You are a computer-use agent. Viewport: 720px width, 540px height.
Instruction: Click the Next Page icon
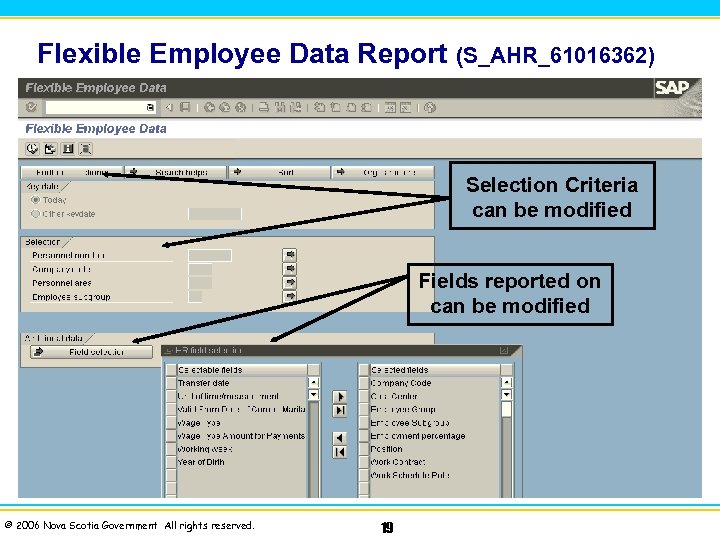tap(351, 107)
